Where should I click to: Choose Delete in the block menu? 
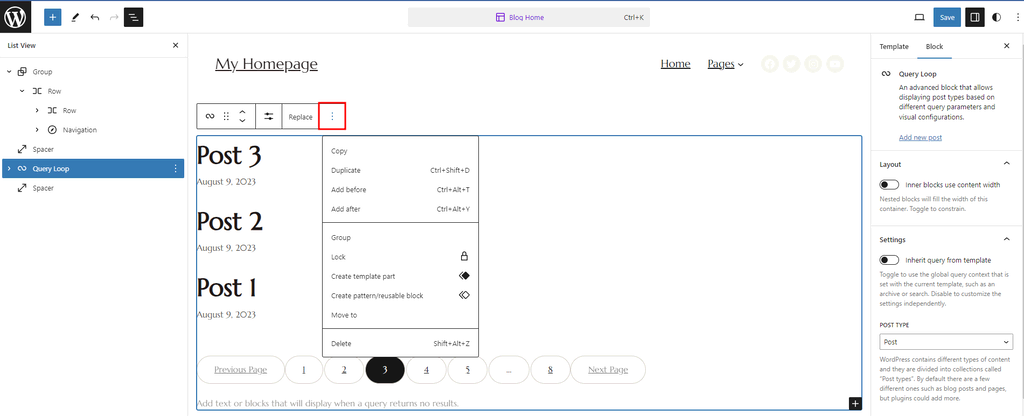(x=341, y=344)
